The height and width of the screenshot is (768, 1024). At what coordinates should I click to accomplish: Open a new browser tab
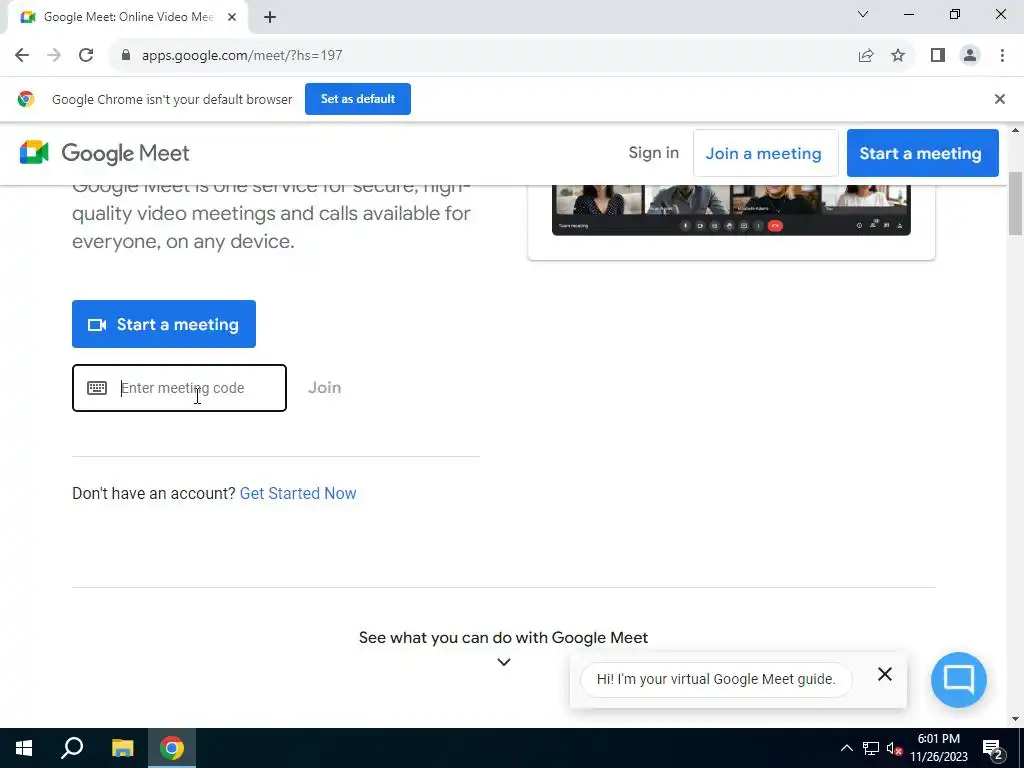click(x=270, y=18)
